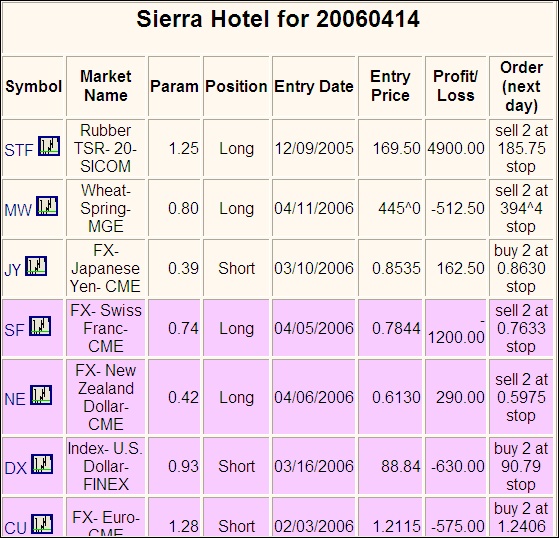This screenshot has height=538, width=559.
Task: Open the chart icon beside MW
Action: coord(47,206)
